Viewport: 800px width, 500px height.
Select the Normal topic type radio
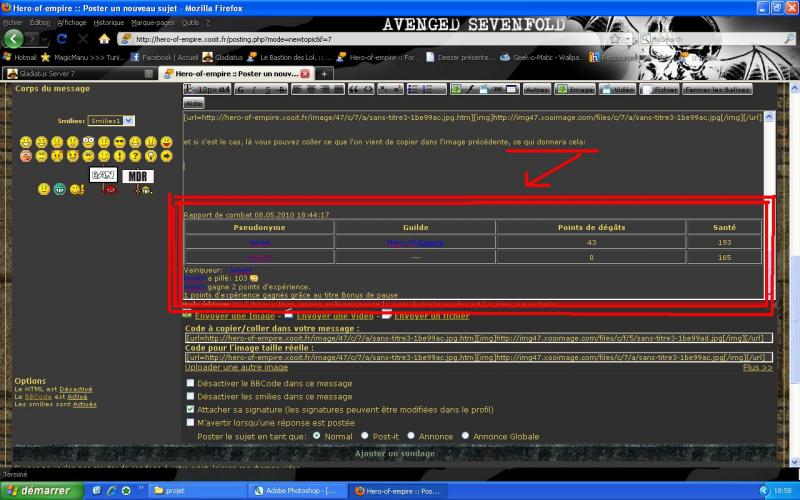[316, 436]
